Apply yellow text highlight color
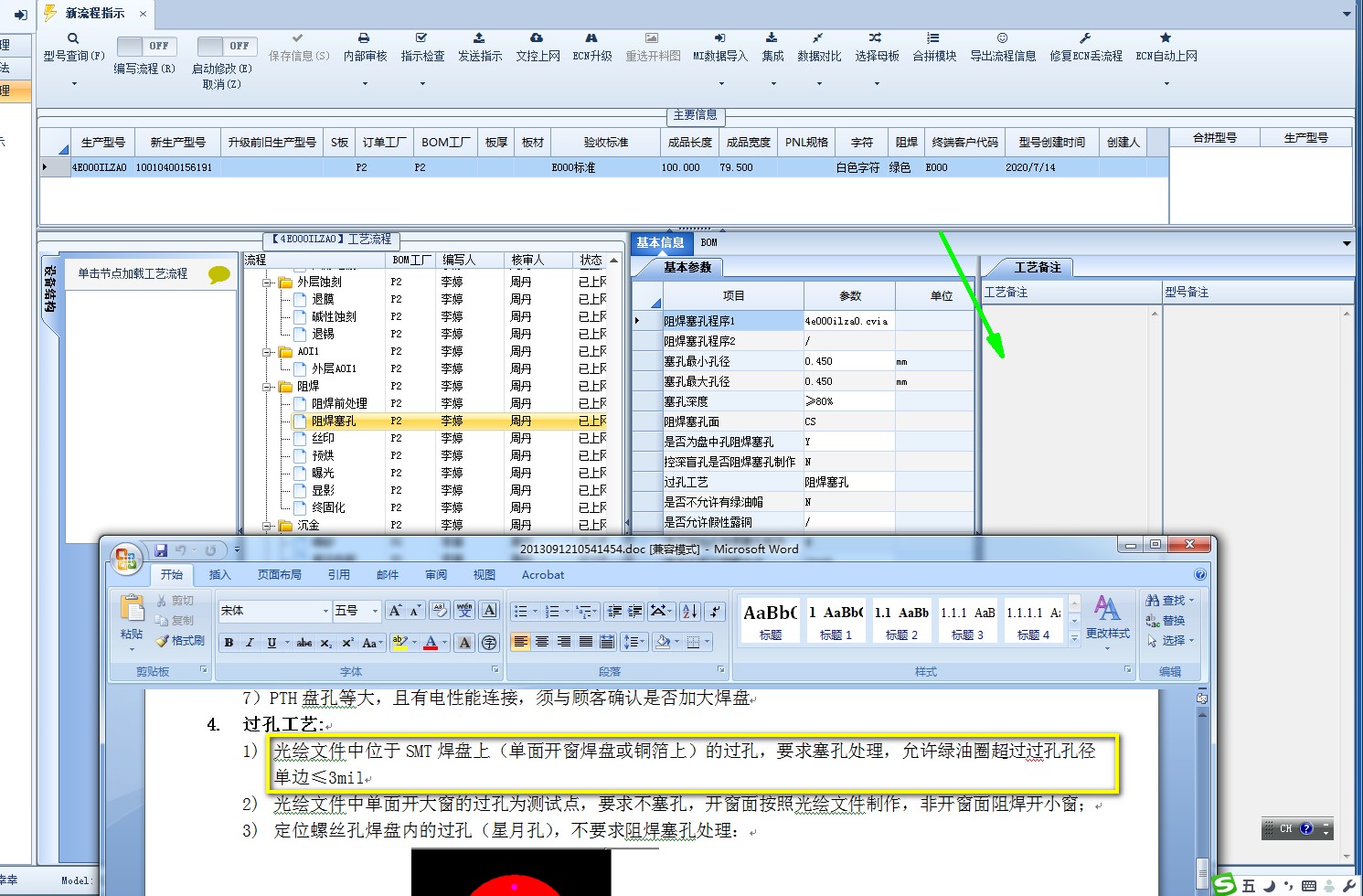This screenshot has height=896, width=1363. (x=399, y=643)
